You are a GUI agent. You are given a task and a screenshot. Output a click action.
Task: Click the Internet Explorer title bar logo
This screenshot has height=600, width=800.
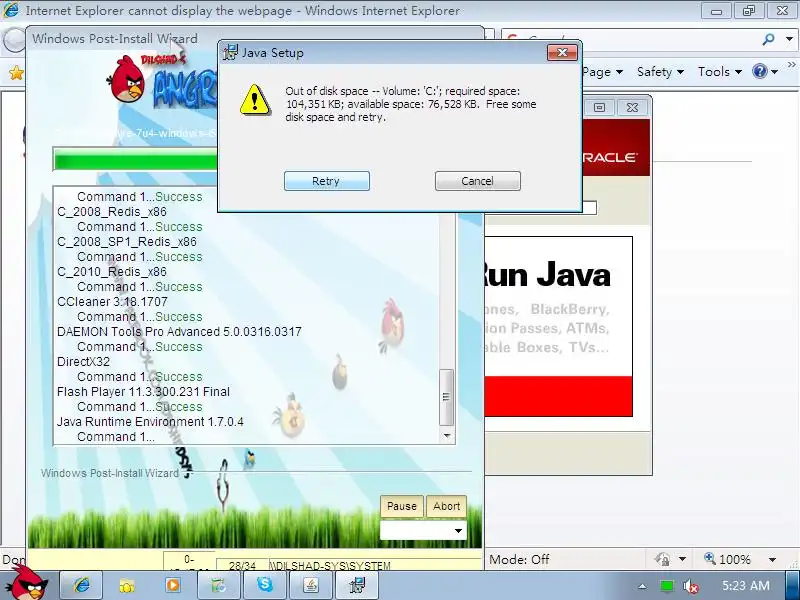[10, 10]
